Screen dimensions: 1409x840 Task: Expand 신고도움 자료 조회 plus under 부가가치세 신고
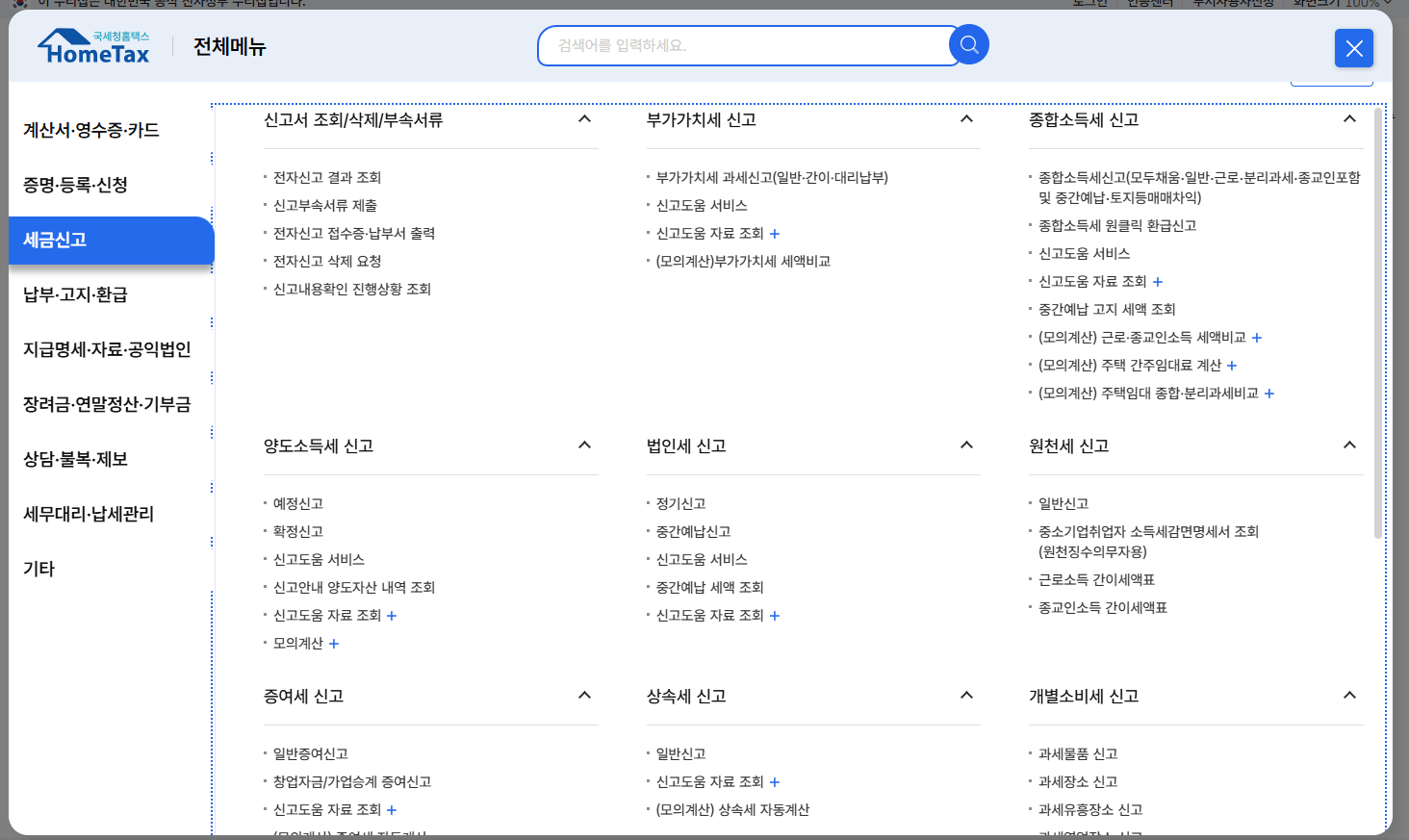(774, 233)
